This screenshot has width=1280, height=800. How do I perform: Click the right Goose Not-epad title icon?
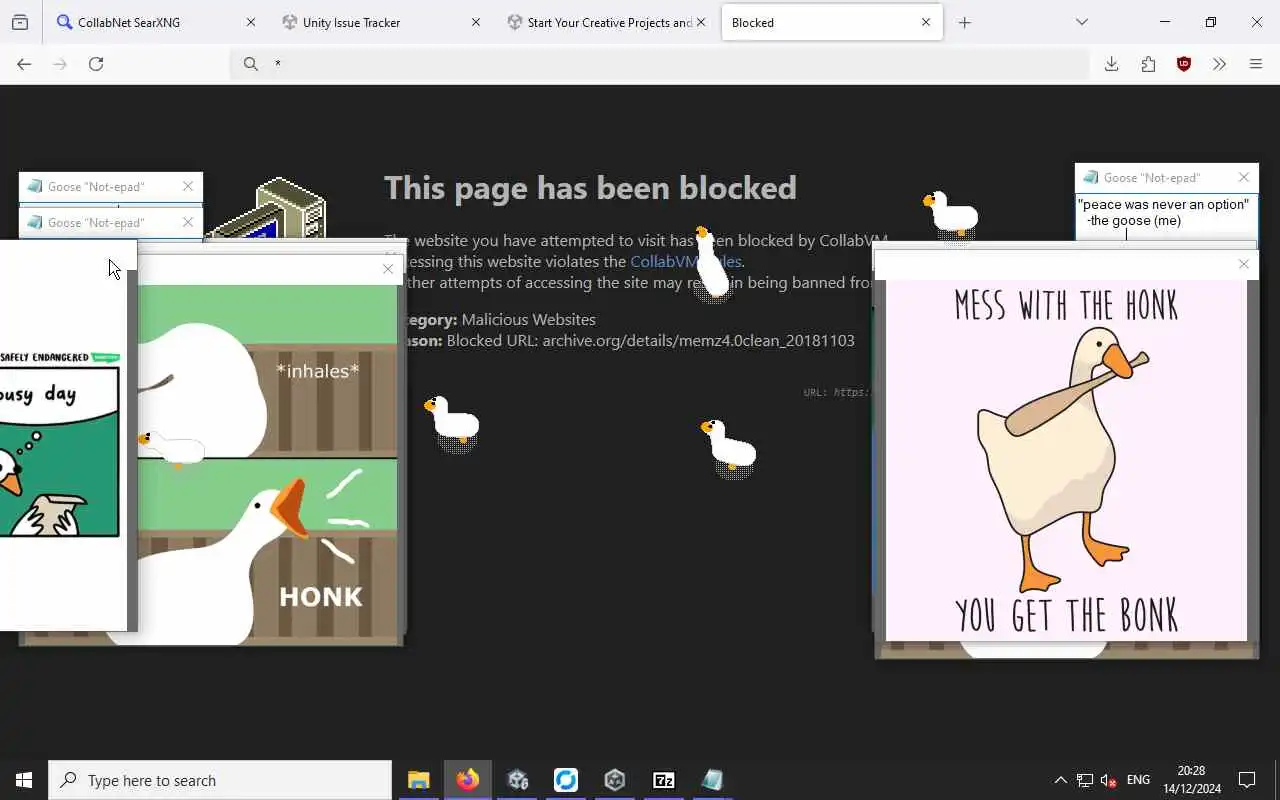coord(1091,177)
